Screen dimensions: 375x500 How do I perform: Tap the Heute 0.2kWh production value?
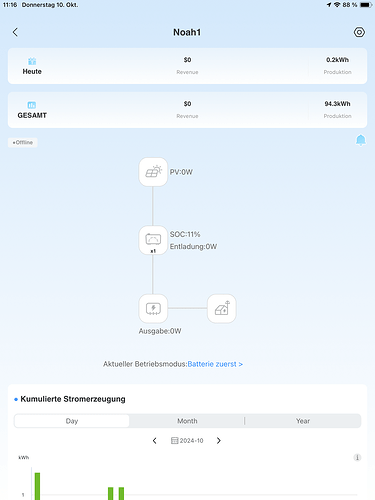point(337,60)
